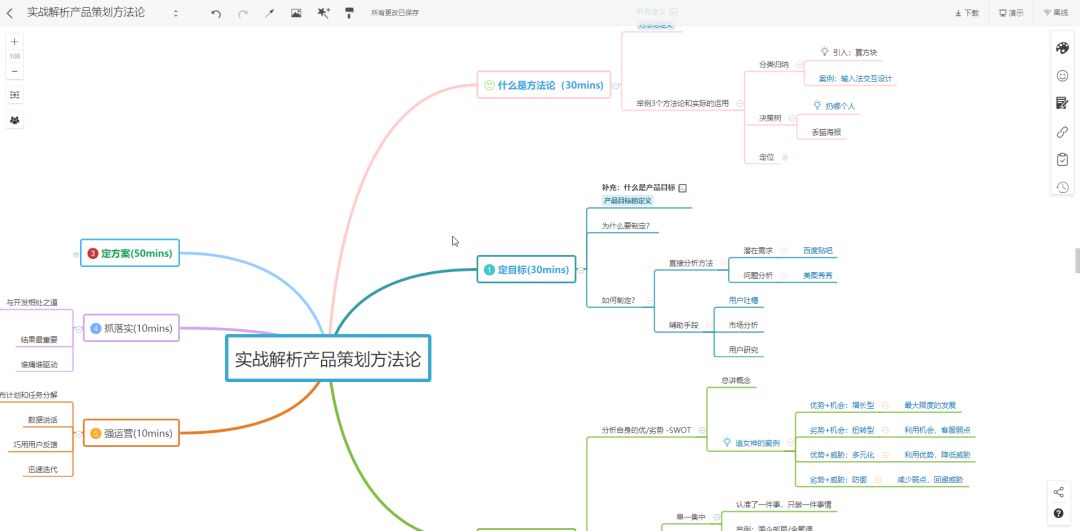Screen dimensions: 1080x531
Task: Select the 用户研究 node
Action: coord(743,350)
